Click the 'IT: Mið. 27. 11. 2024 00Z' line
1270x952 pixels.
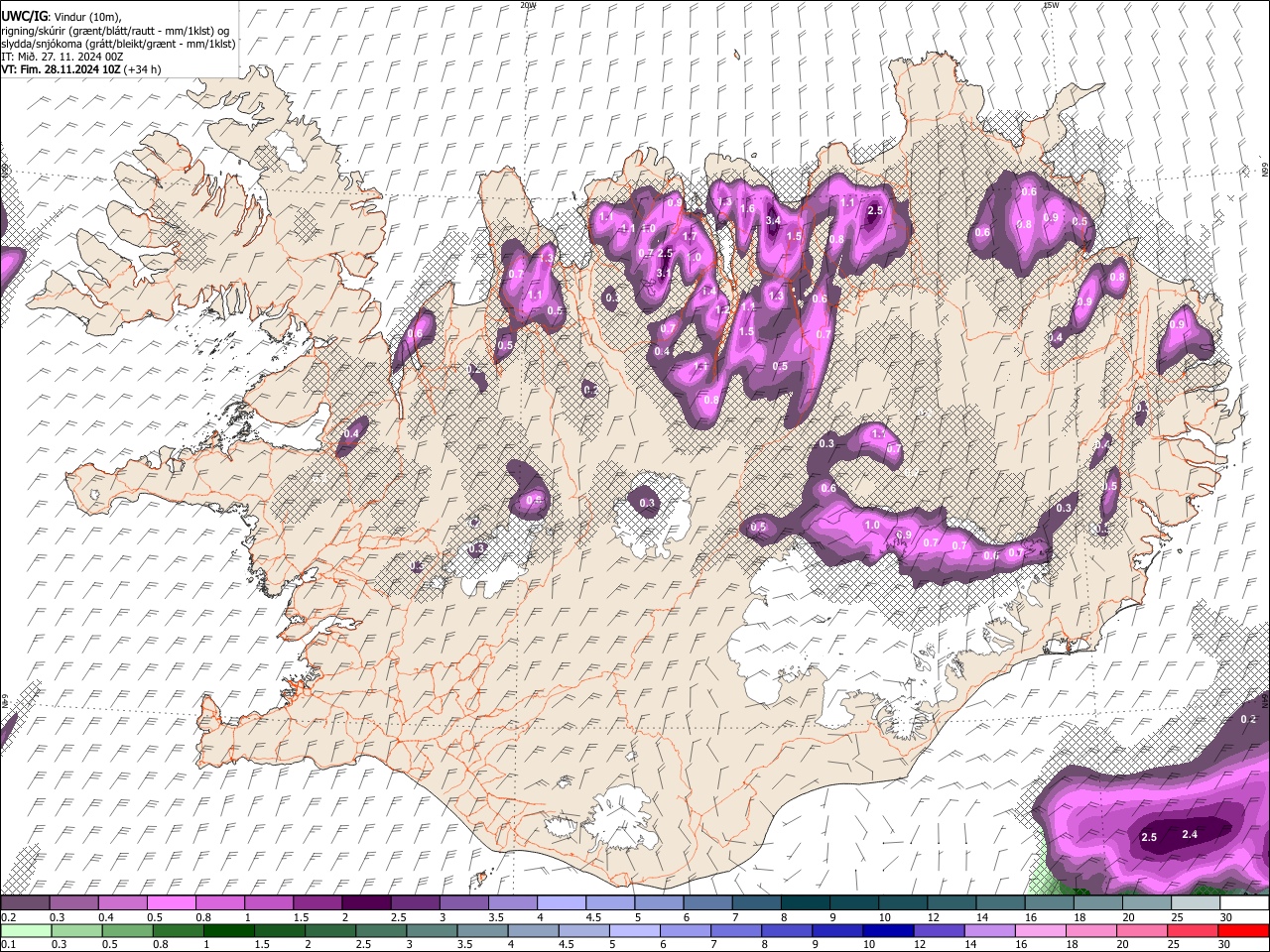click(x=62, y=57)
